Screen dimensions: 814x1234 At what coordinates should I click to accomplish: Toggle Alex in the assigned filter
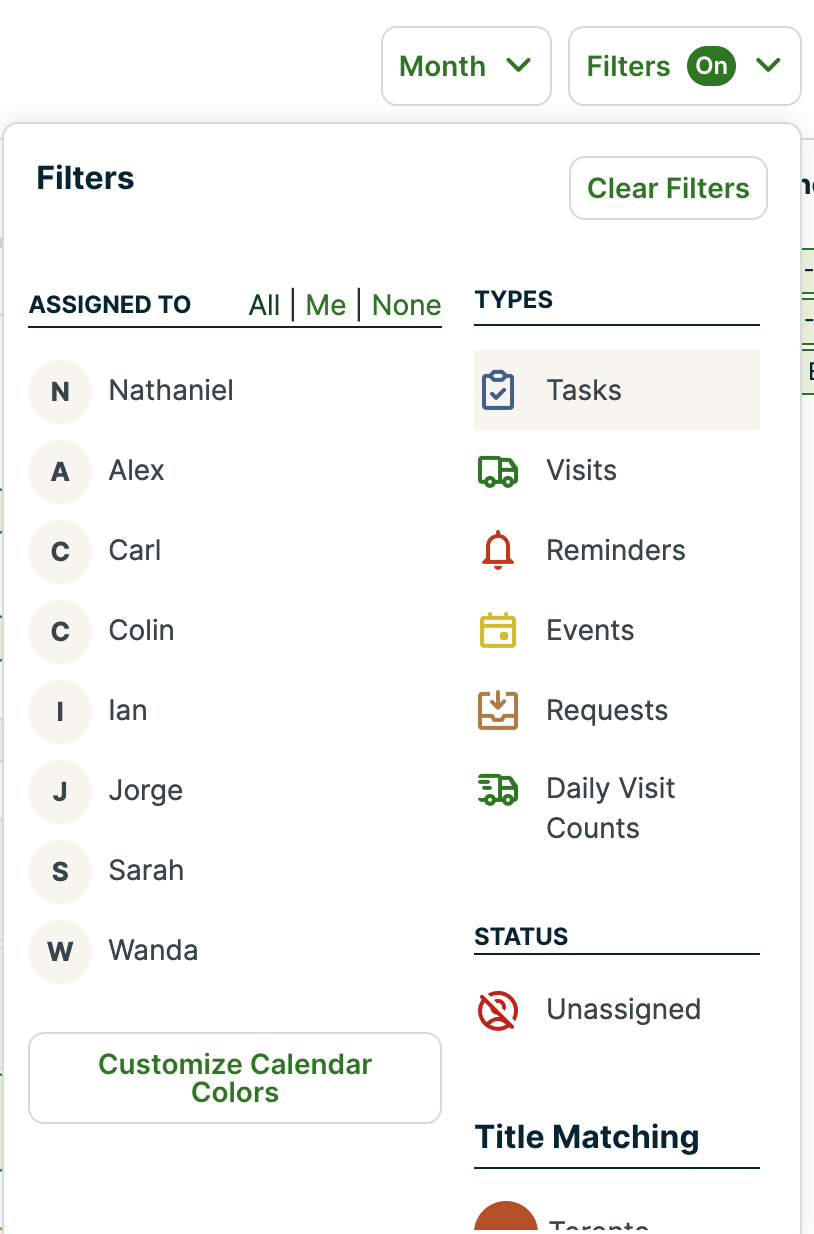coord(136,470)
